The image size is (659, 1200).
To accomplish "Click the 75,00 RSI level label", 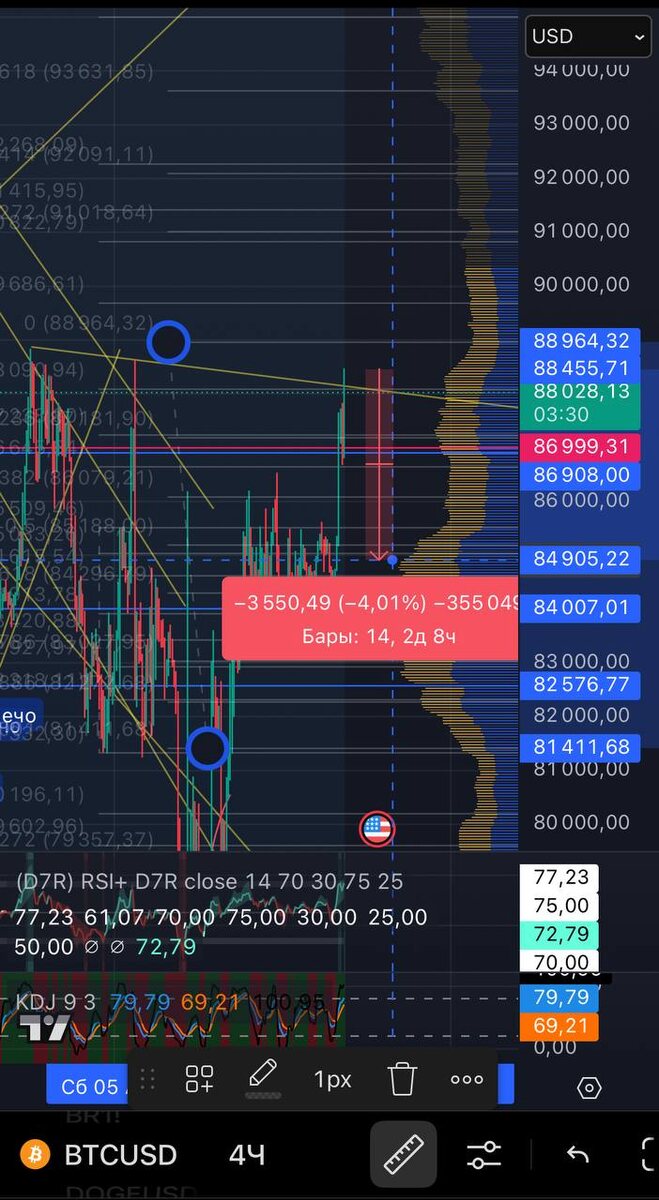I will (560, 906).
